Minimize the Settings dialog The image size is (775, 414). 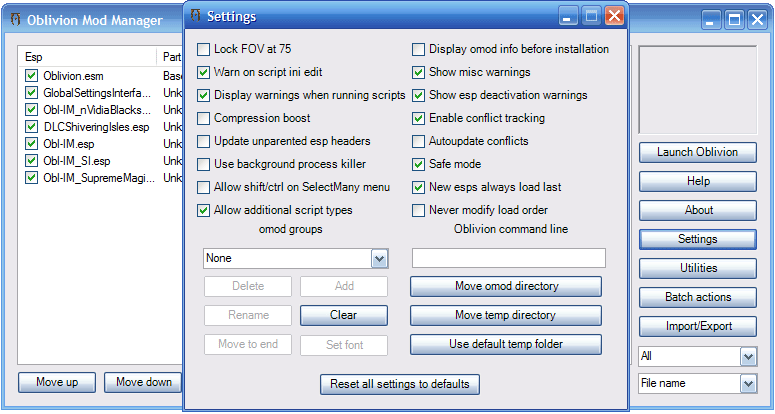568,16
